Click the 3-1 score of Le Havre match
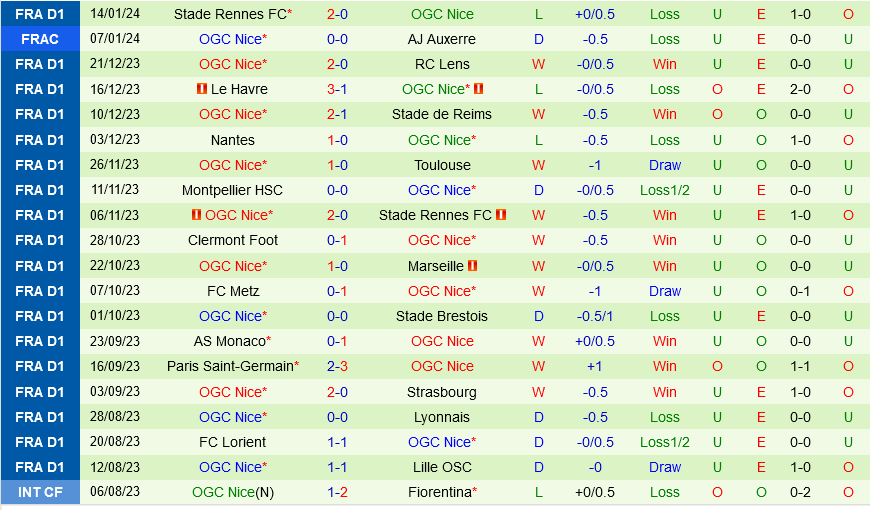This screenshot has height=510, width=870. click(337, 89)
